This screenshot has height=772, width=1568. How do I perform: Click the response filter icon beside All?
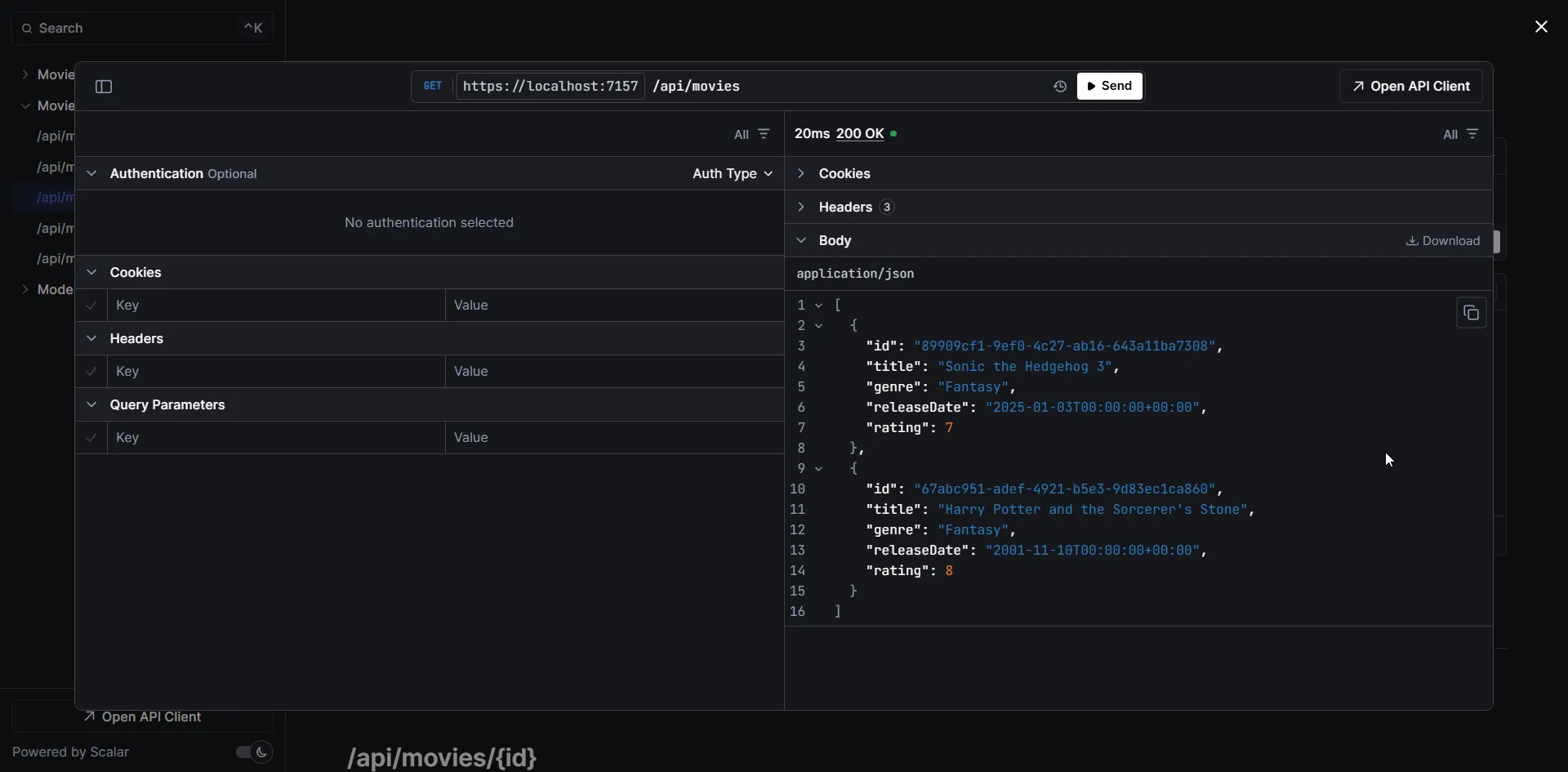pos(1472,134)
